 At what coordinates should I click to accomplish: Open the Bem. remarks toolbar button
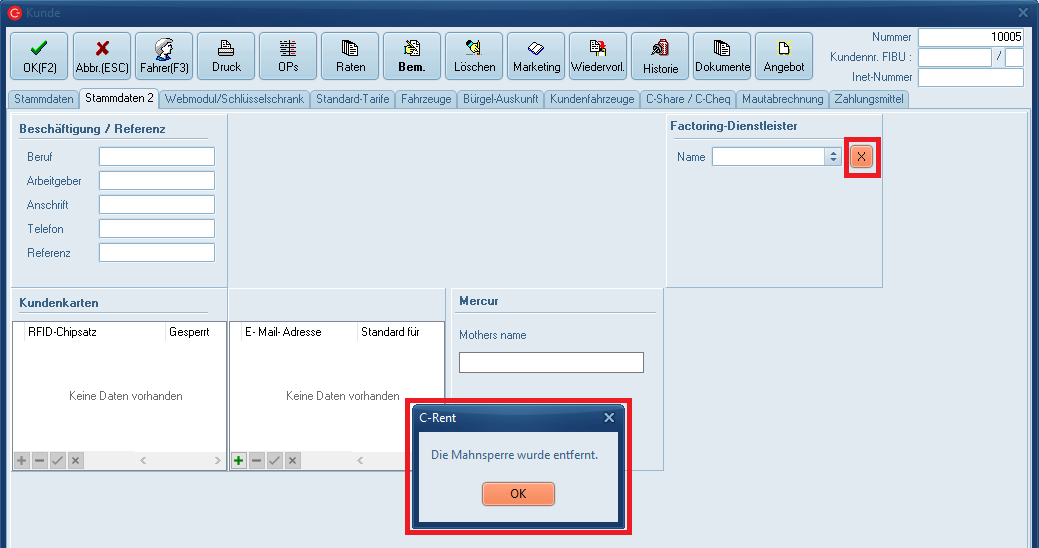click(412, 56)
